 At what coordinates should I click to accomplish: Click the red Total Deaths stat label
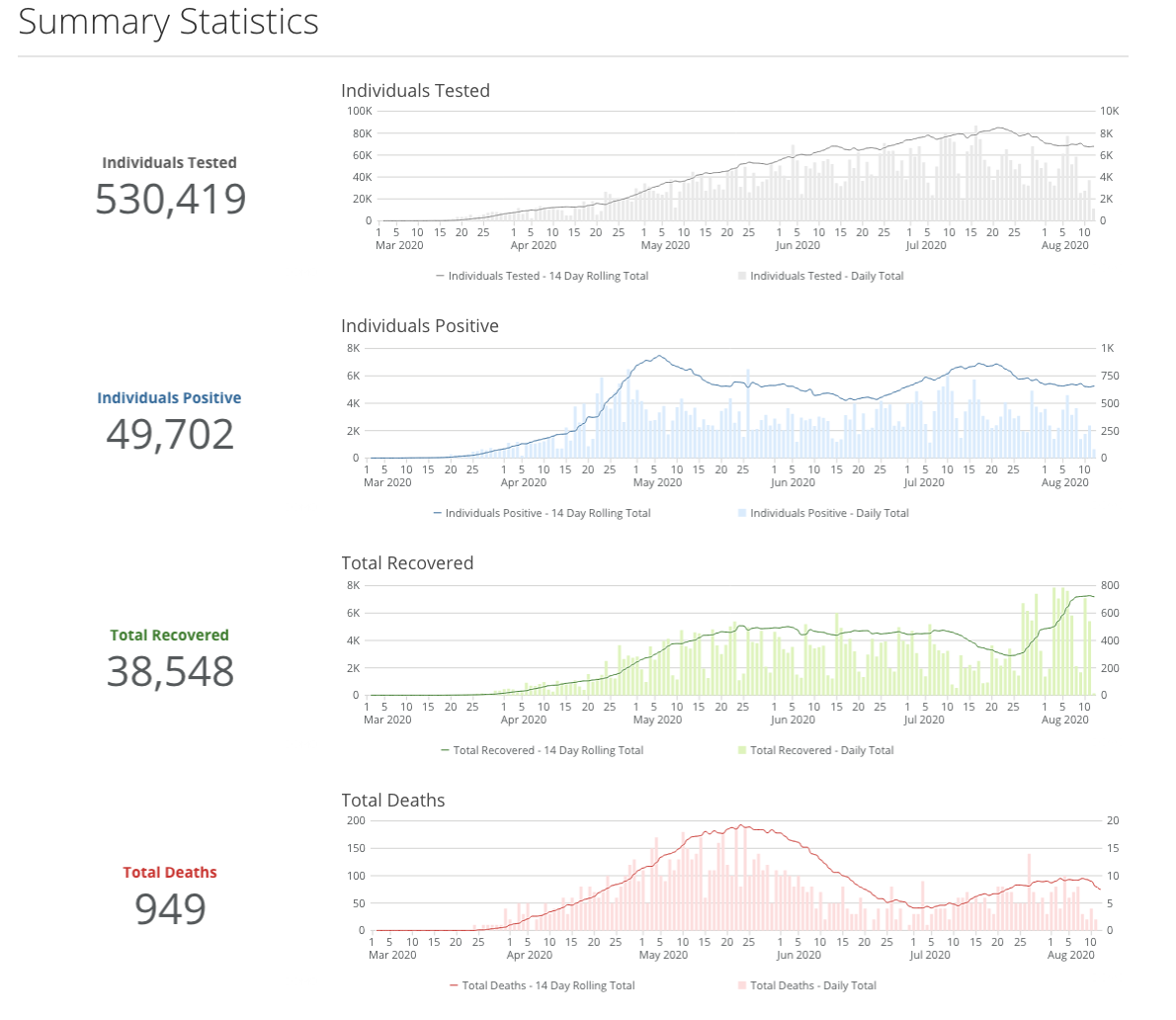pos(169,873)
